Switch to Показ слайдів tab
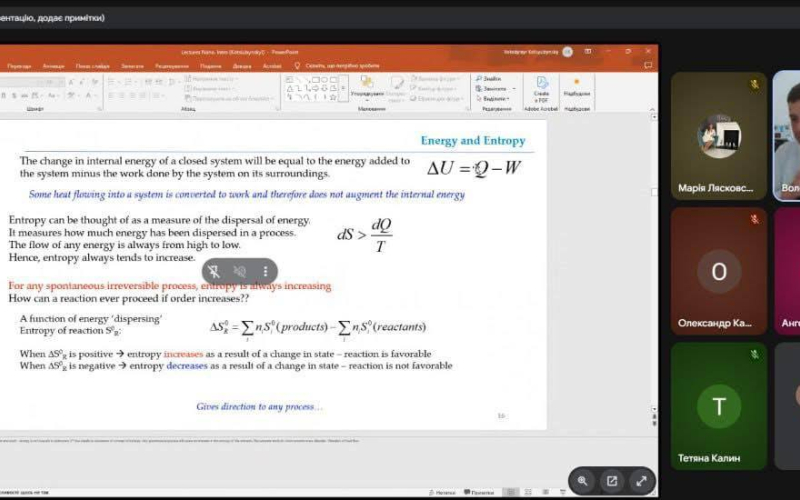800x500 pixels. pyautogui.click(x=93, y=66)
